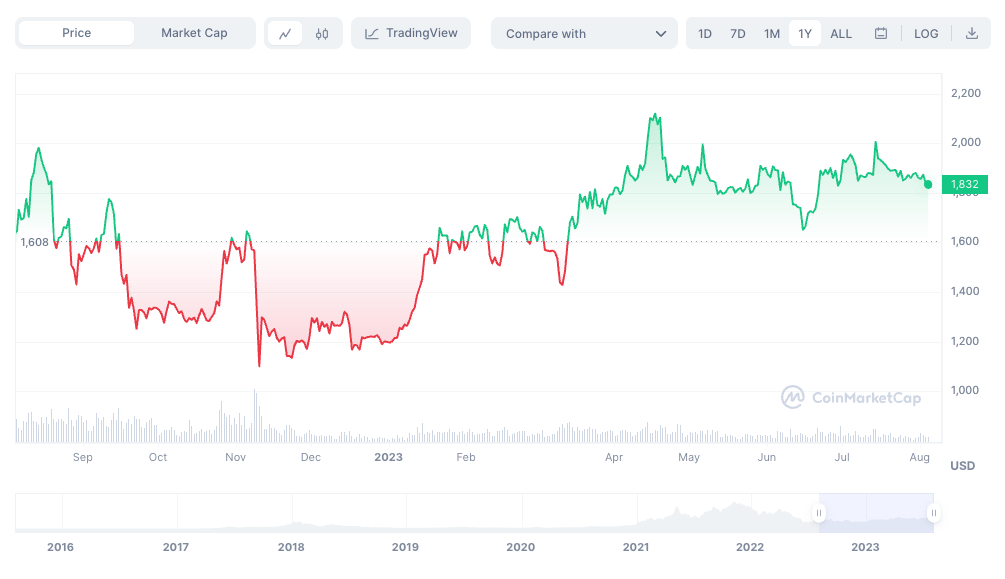1005x579 pixels.
Task: Download chart data icon
Action: (x=971, y=33)
